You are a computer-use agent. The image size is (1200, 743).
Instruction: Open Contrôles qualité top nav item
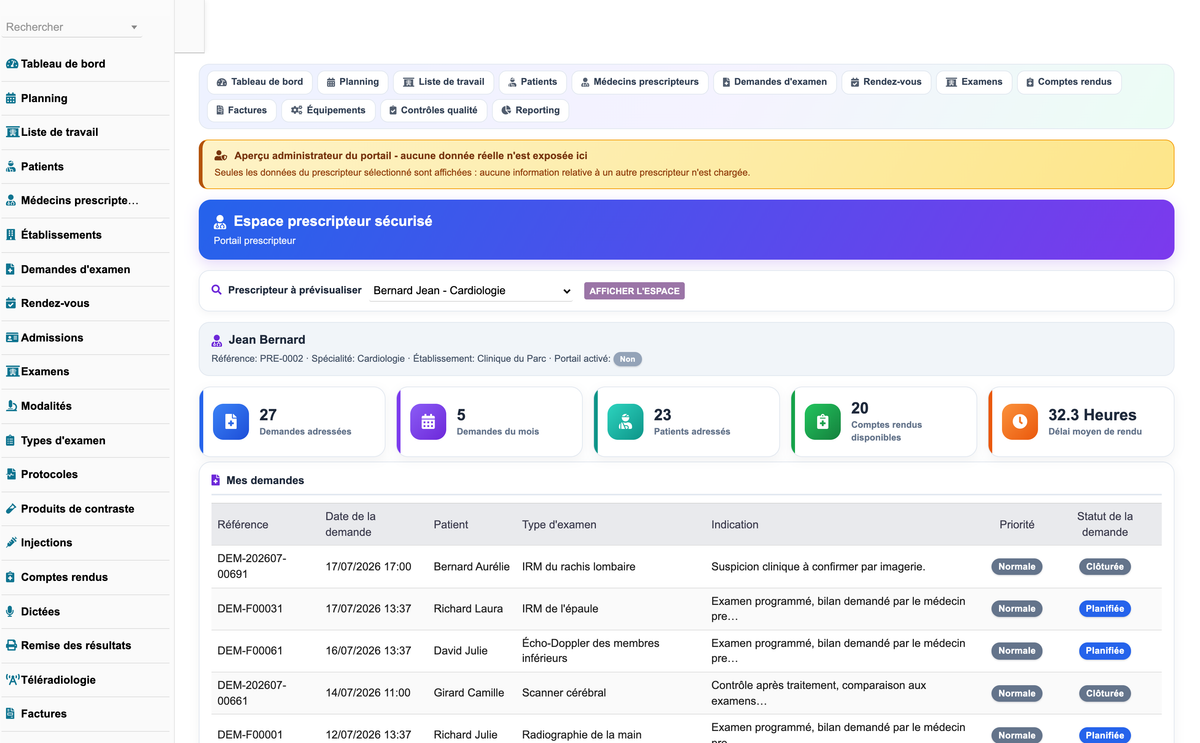coord(433,110)
